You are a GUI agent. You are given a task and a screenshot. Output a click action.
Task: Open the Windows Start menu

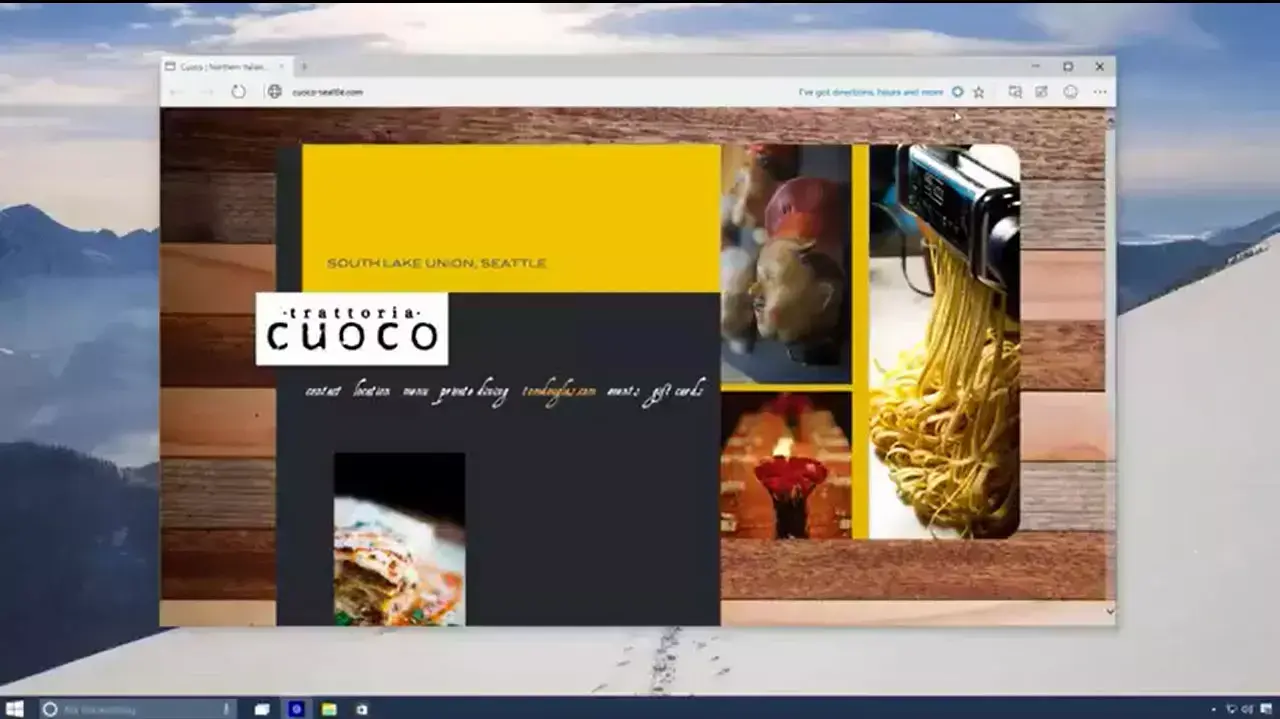(x=15, y=709)
